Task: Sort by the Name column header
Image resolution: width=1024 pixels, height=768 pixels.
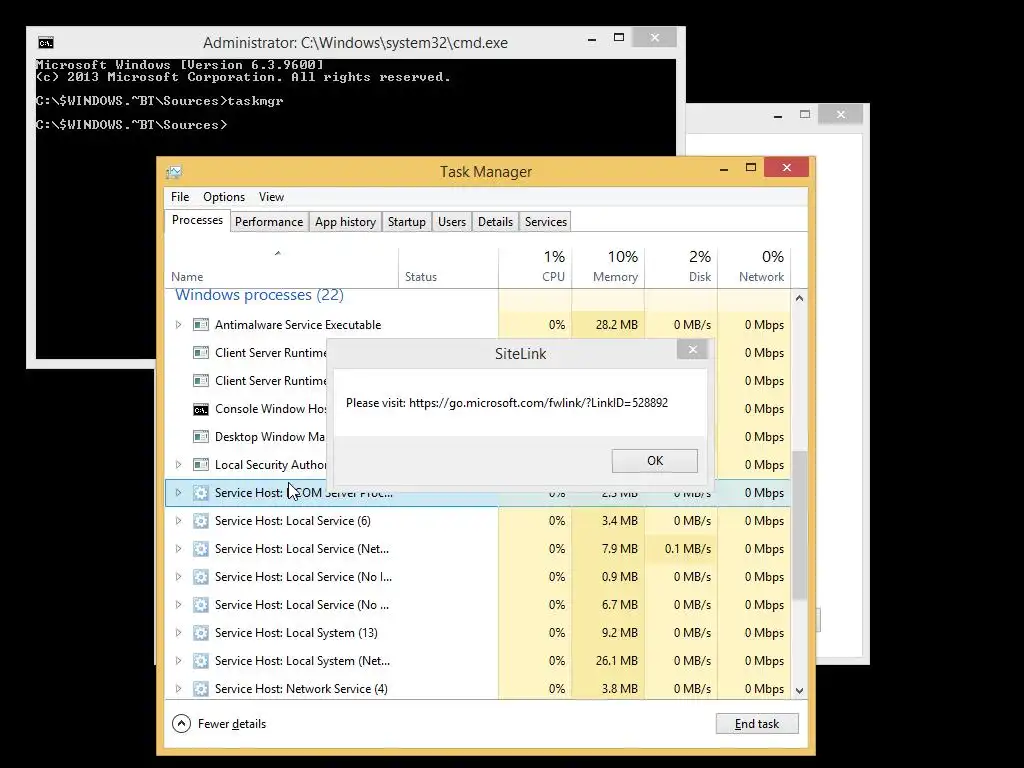Action: click(281, 268)
